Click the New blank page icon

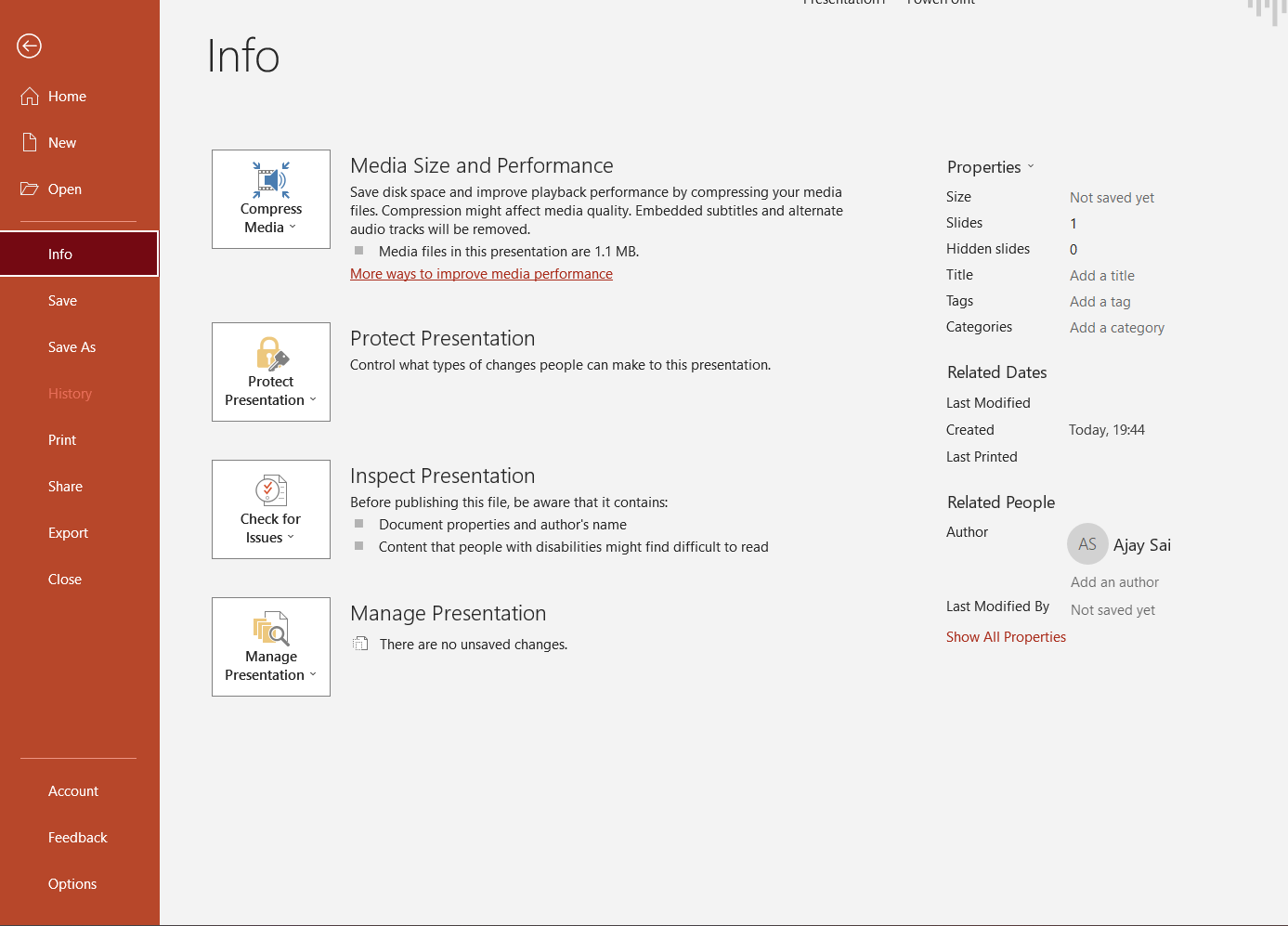pyautogui.click(x=30, y=142)
